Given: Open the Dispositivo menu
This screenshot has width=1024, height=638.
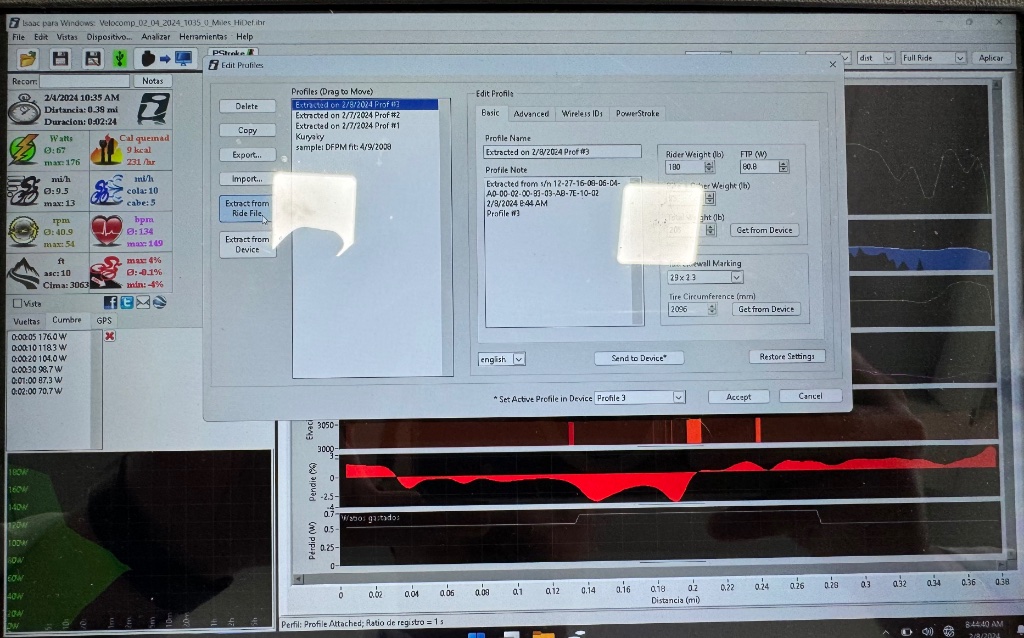Looking at the screenshot, I should click(109, 37).
